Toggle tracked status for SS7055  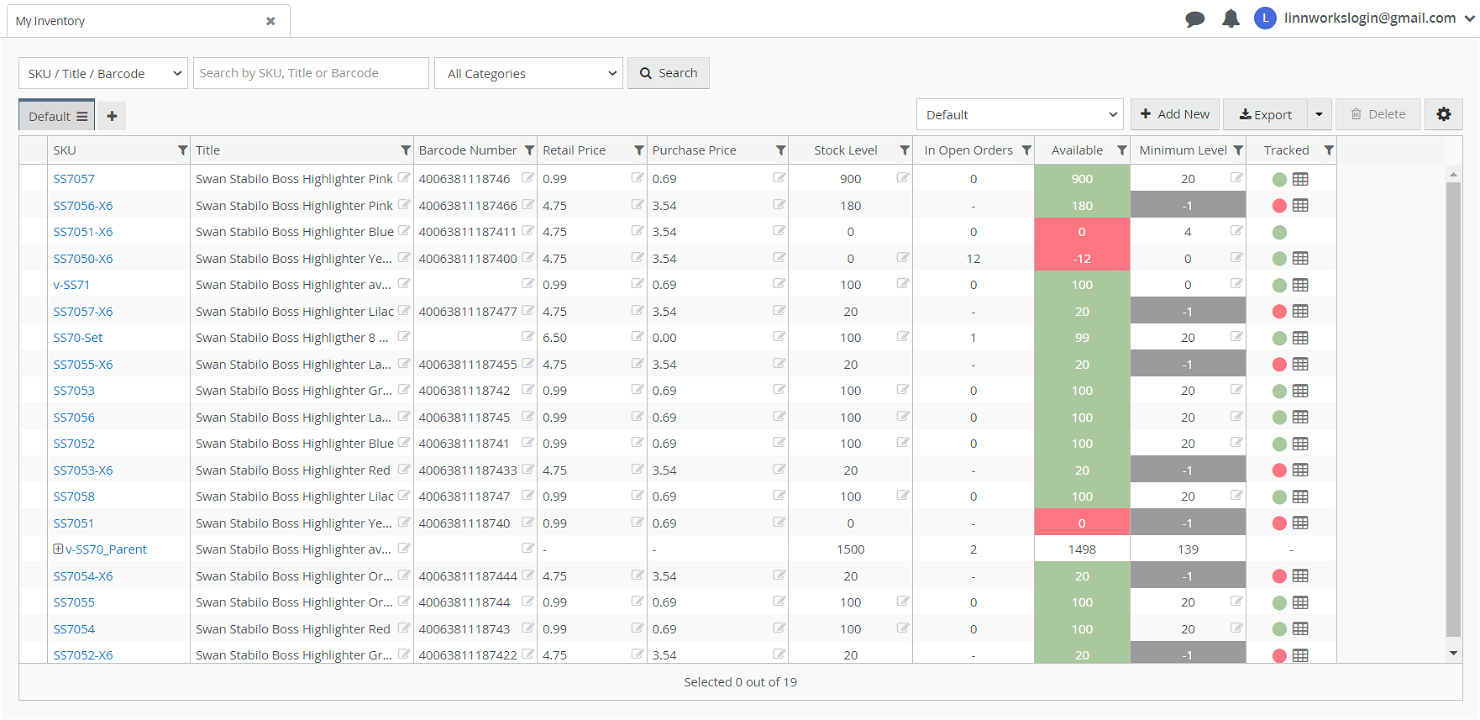(1279, 603)
